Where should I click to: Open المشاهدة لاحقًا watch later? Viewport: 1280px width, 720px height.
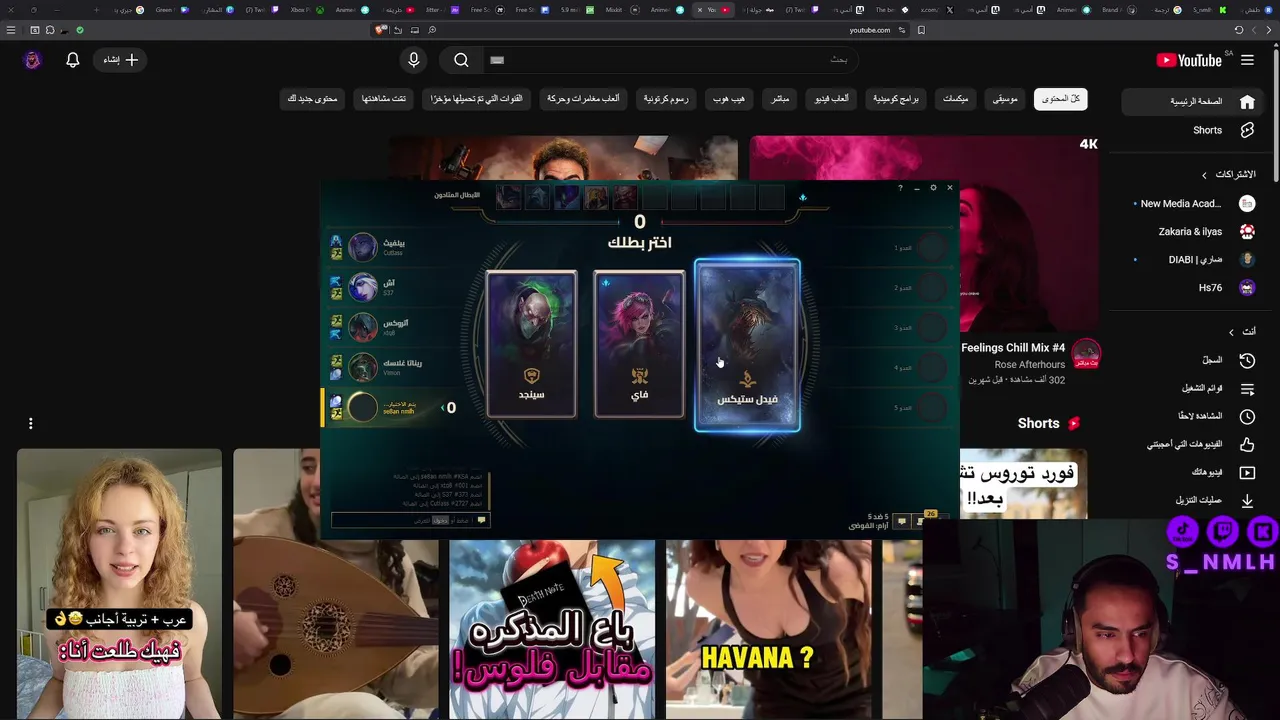coord(1195,416)
